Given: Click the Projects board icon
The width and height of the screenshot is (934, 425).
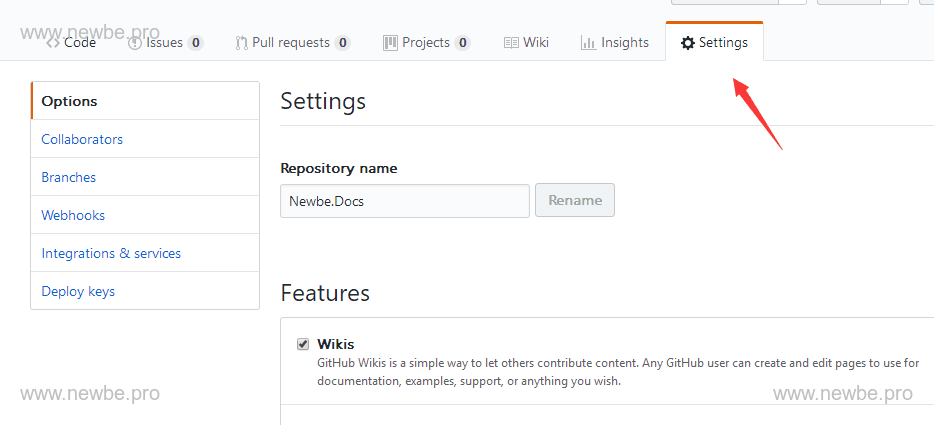Looking at the screenshot, I should pos(390,43).
